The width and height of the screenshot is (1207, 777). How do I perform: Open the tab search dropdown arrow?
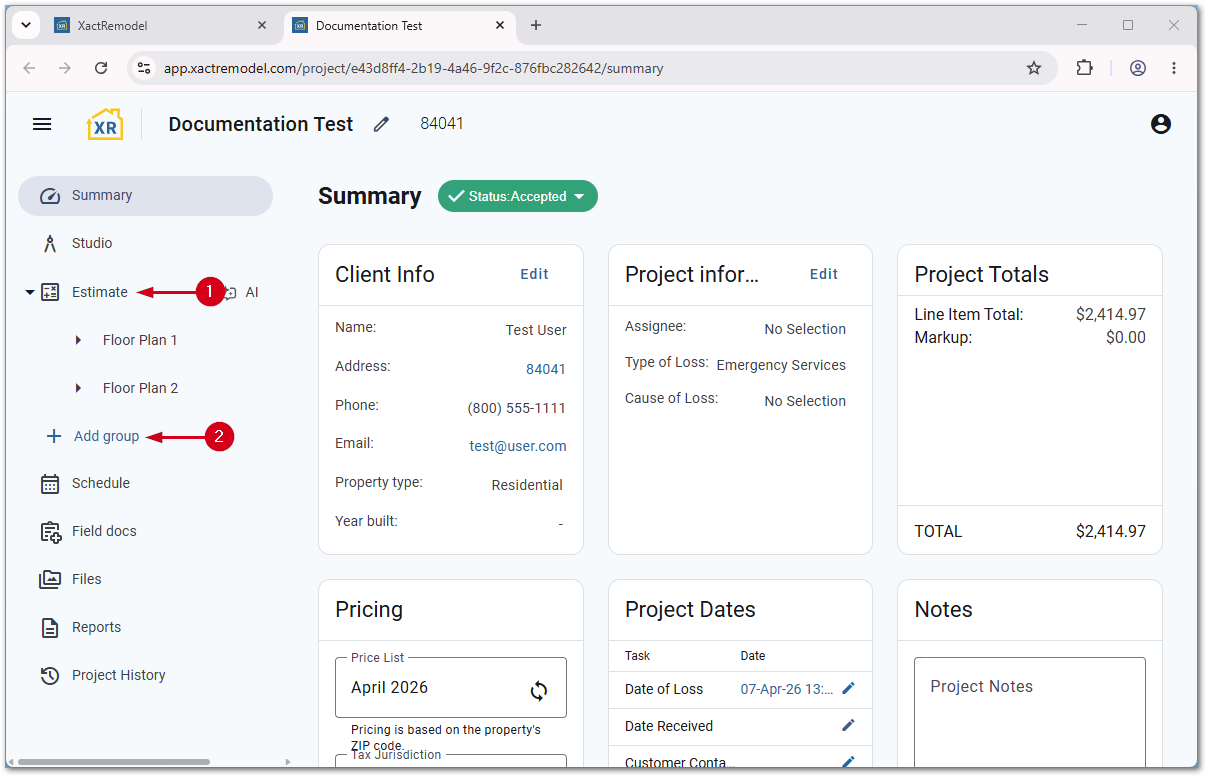coord(25,26)
